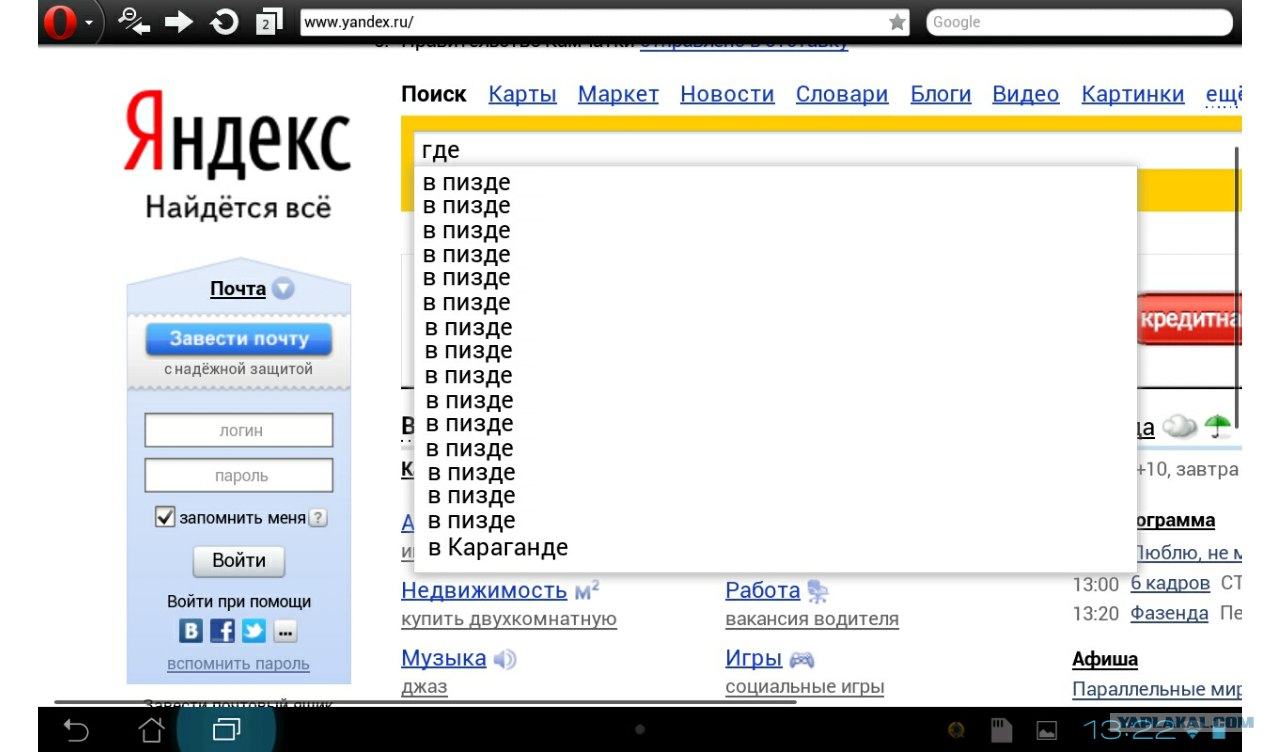Click the icon beside the Работа link
Image resolution: width=1280 pixels, height=752 pixels.
tap(818, 591)
